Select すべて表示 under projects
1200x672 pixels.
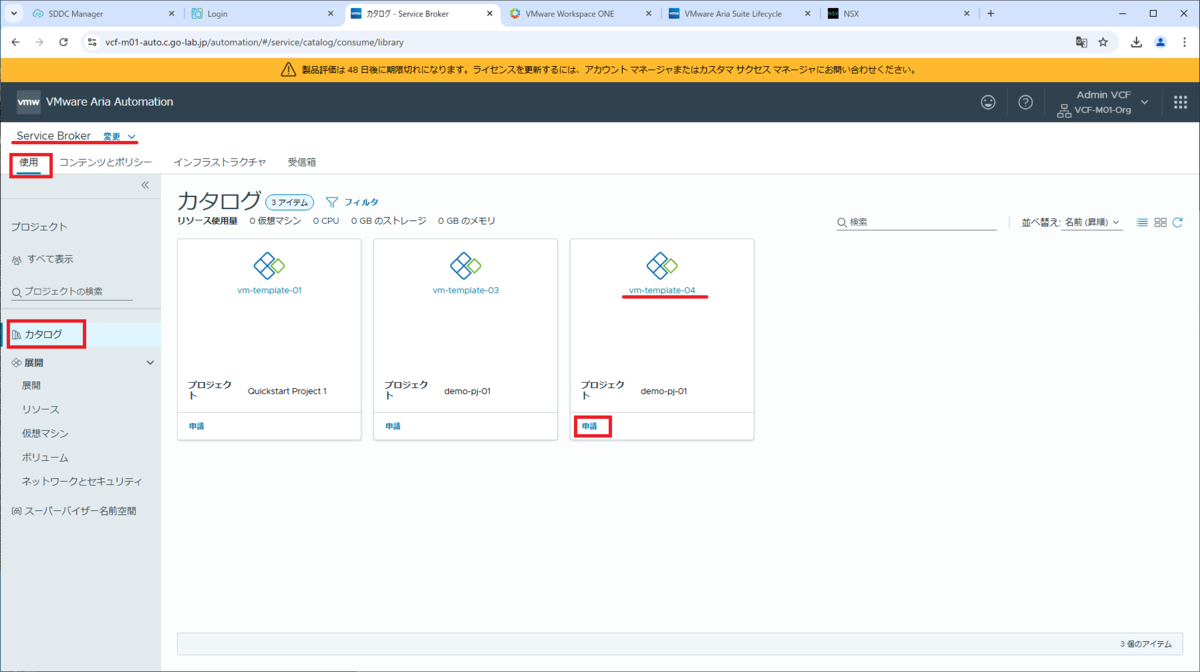tap(50, 259)
